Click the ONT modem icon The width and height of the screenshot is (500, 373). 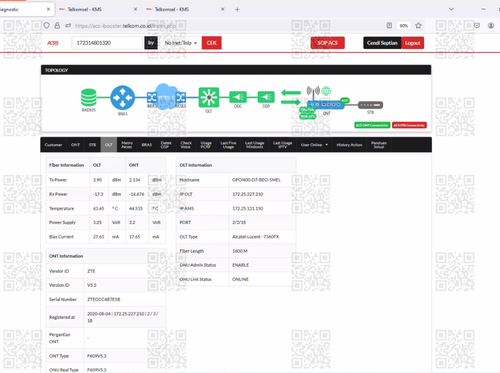(x=326, y=105)
